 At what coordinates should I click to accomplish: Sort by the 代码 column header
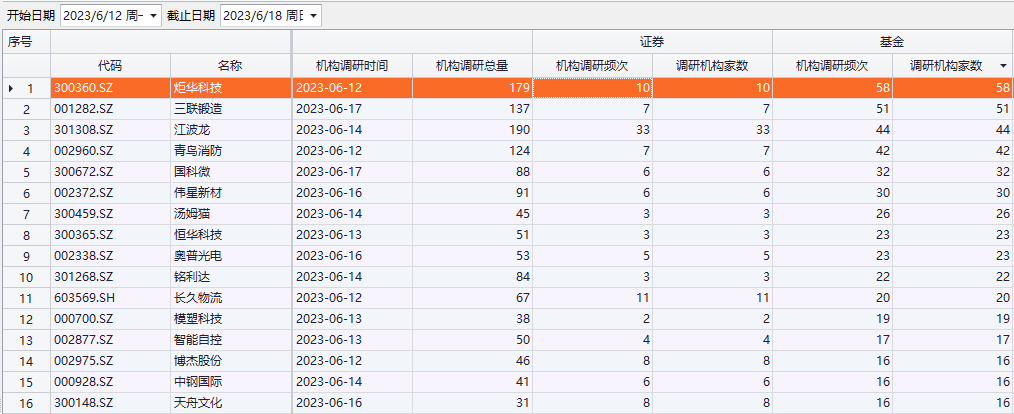point(110,66)
